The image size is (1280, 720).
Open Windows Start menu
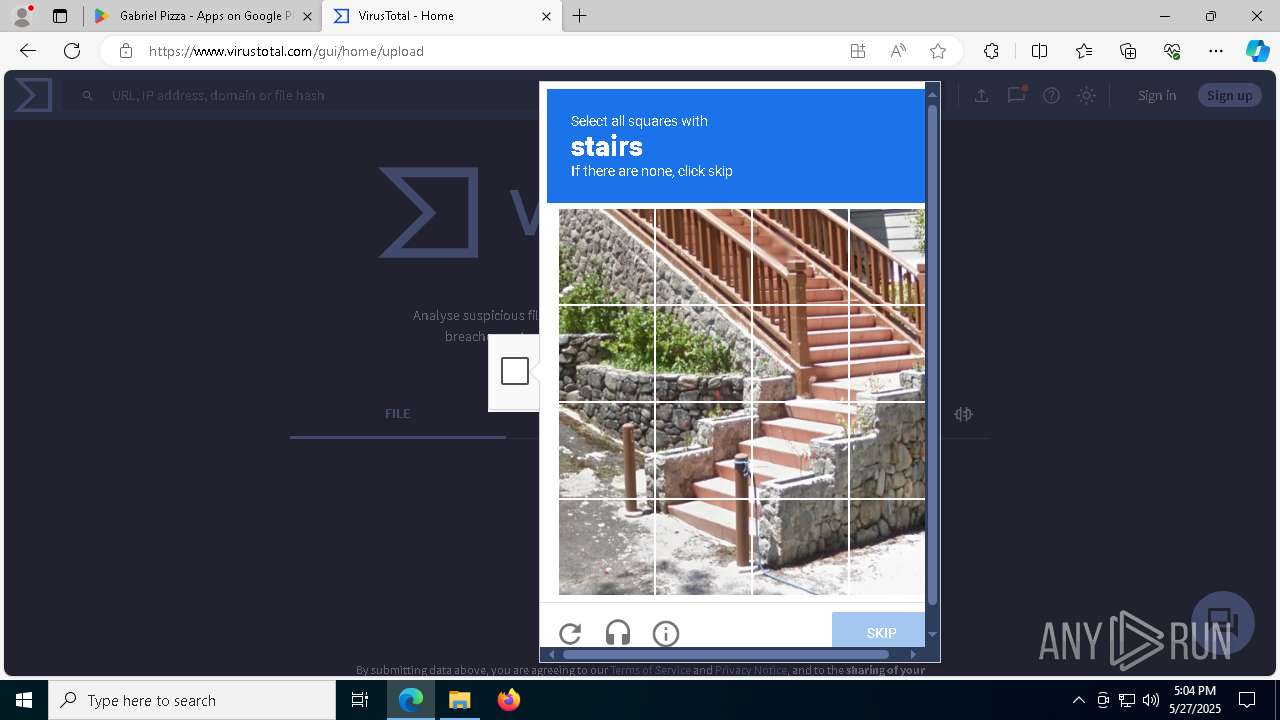[24, 700]
